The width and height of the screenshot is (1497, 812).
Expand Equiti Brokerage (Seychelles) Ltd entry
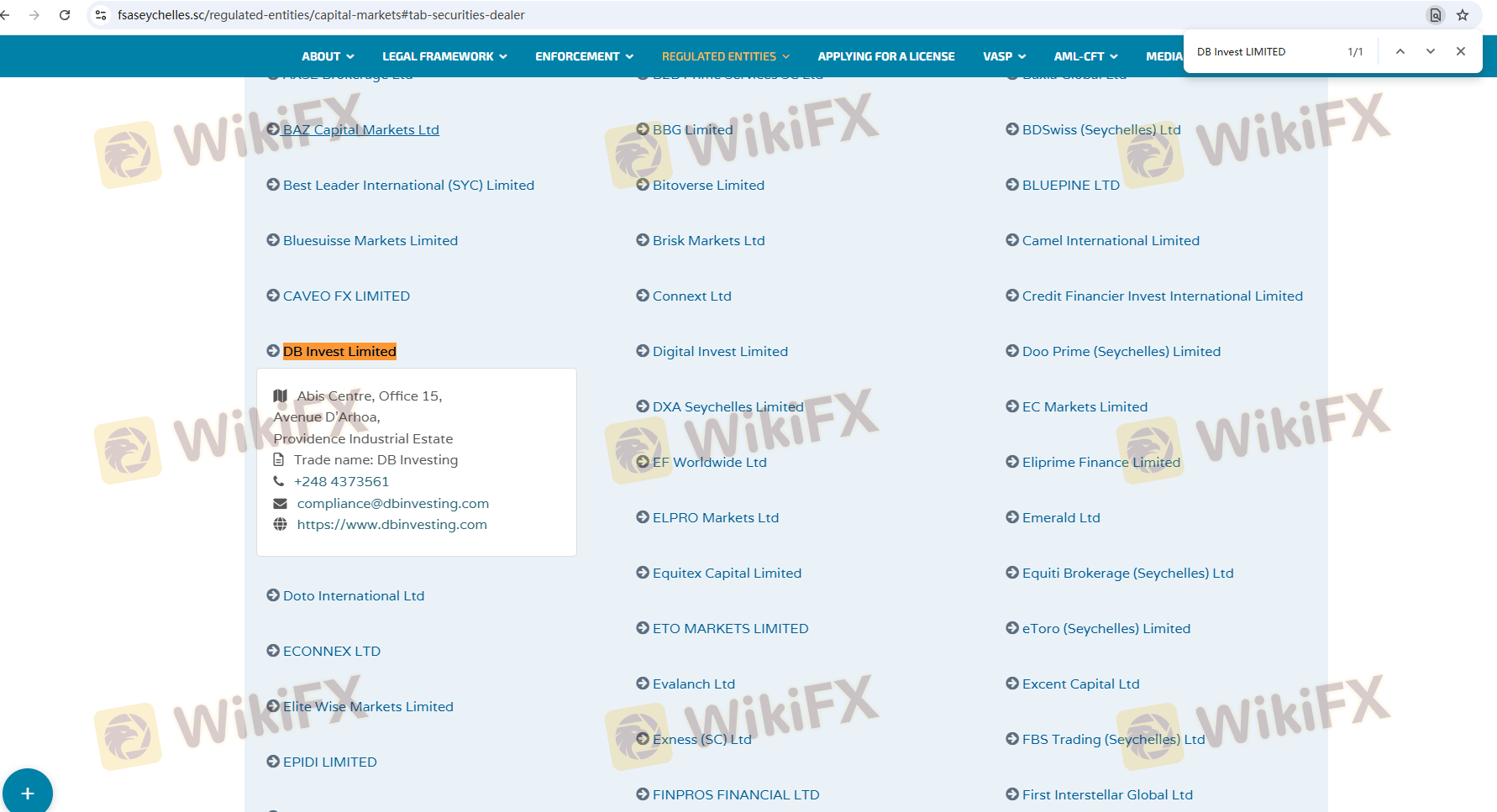(x=1128, y=573)
